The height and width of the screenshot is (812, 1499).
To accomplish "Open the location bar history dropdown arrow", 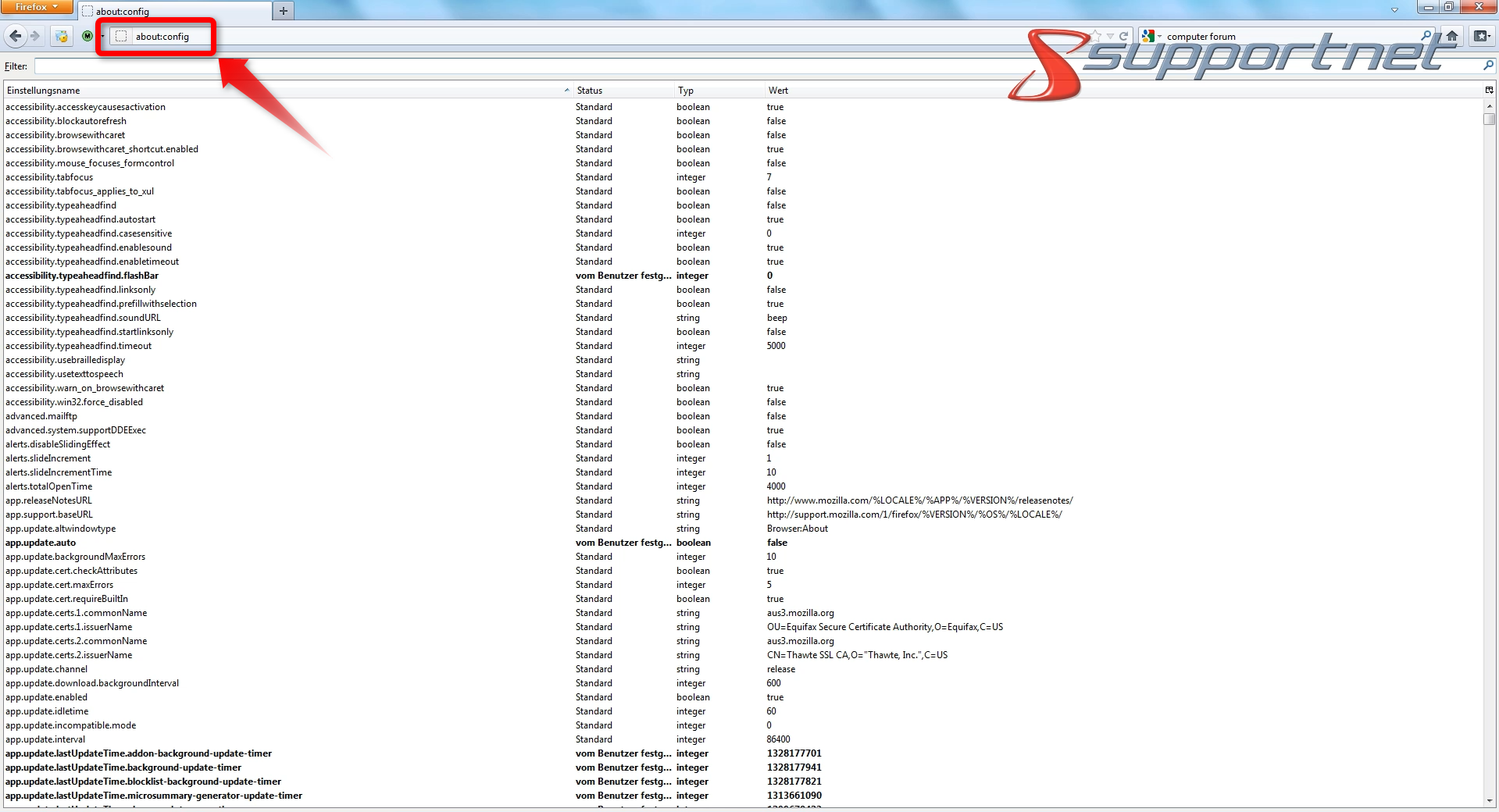I will pyautogui.click(x=1110, y=35).
